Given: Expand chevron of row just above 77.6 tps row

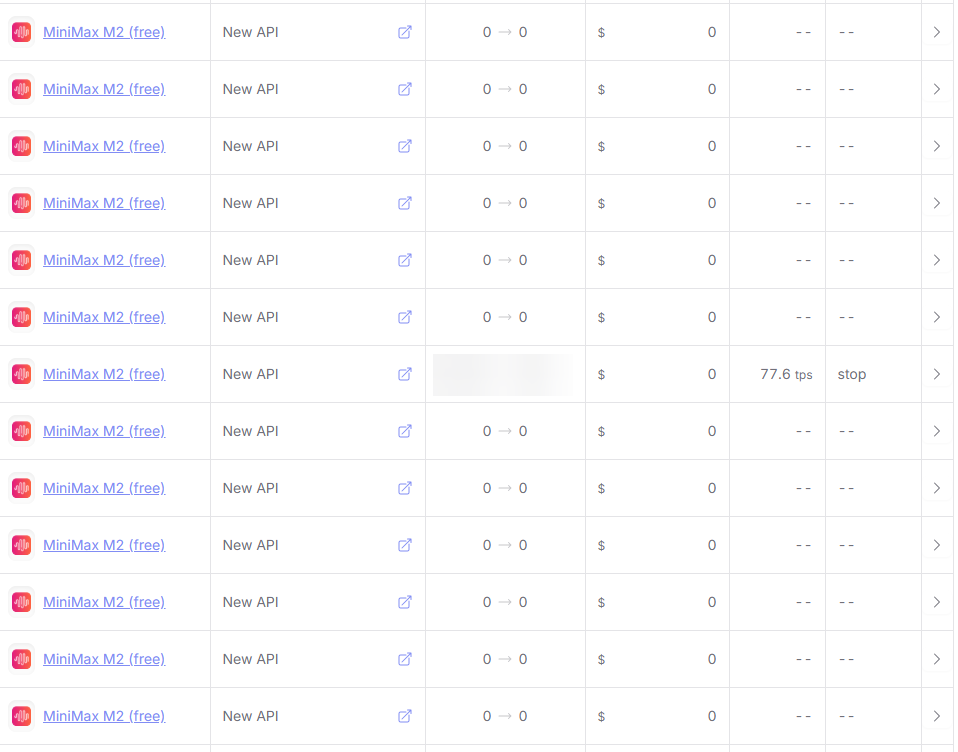Looking at the screenshot, I should [937, 317].
